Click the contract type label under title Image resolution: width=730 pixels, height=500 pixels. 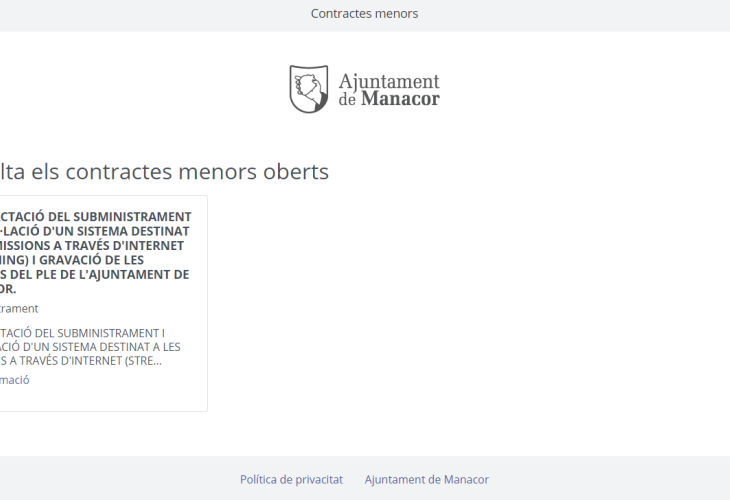click(x=18, y=309)
